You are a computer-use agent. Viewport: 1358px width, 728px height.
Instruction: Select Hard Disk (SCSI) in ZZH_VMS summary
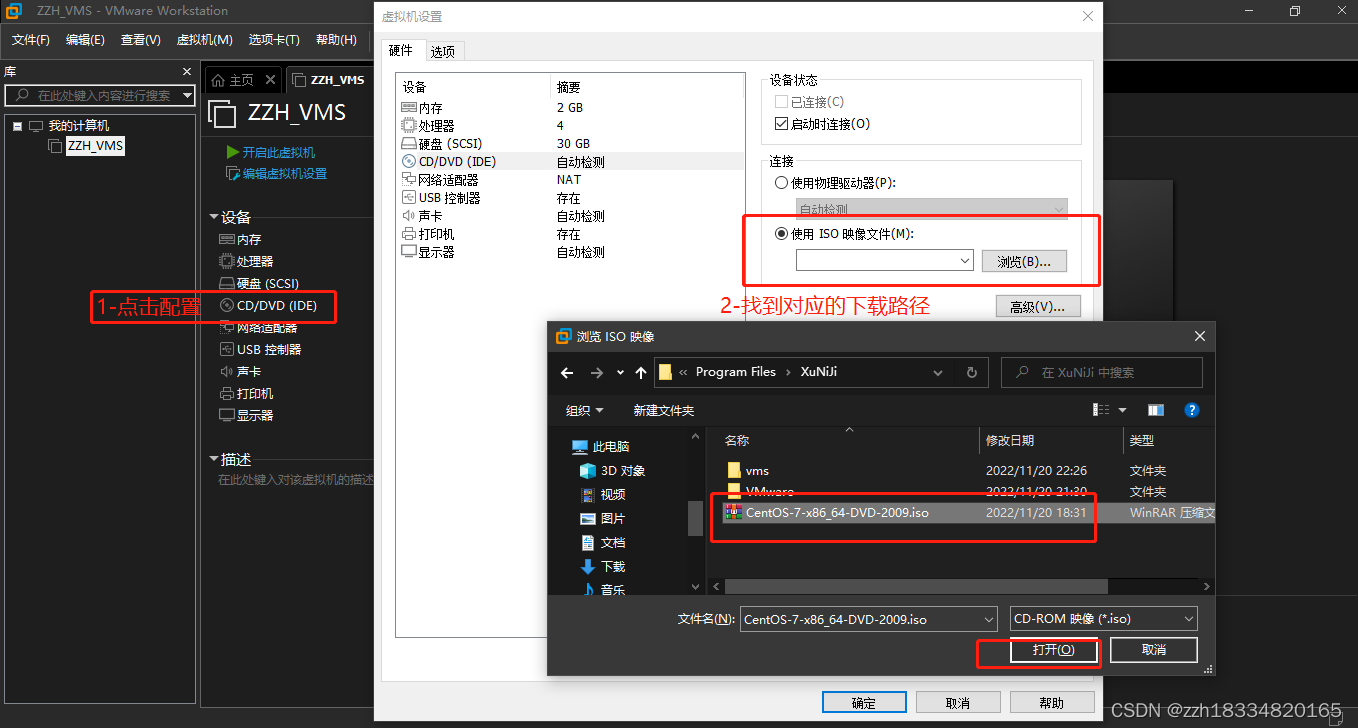coord(259,283)
